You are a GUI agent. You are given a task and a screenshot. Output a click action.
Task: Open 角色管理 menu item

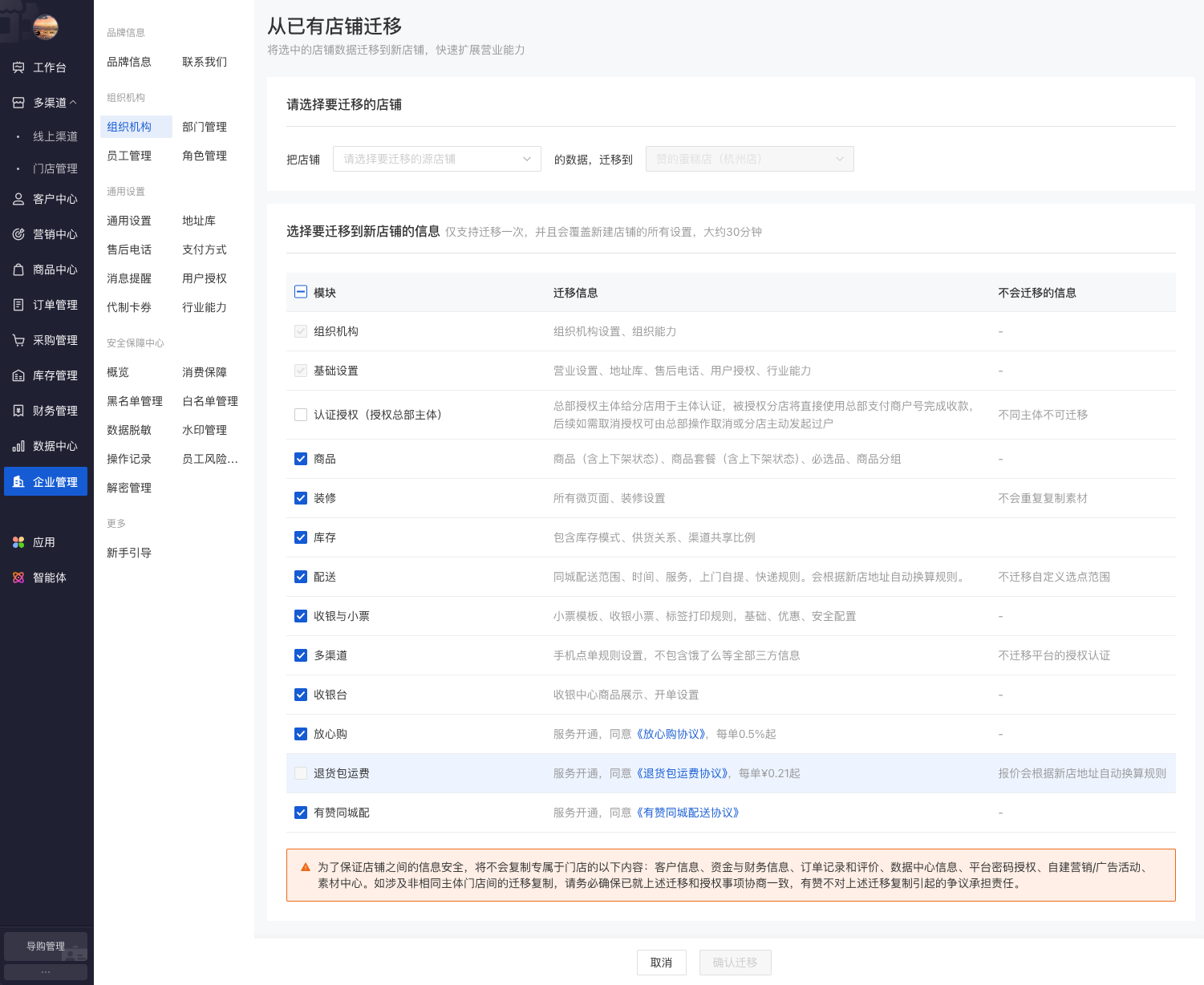[x=205, y=156]
